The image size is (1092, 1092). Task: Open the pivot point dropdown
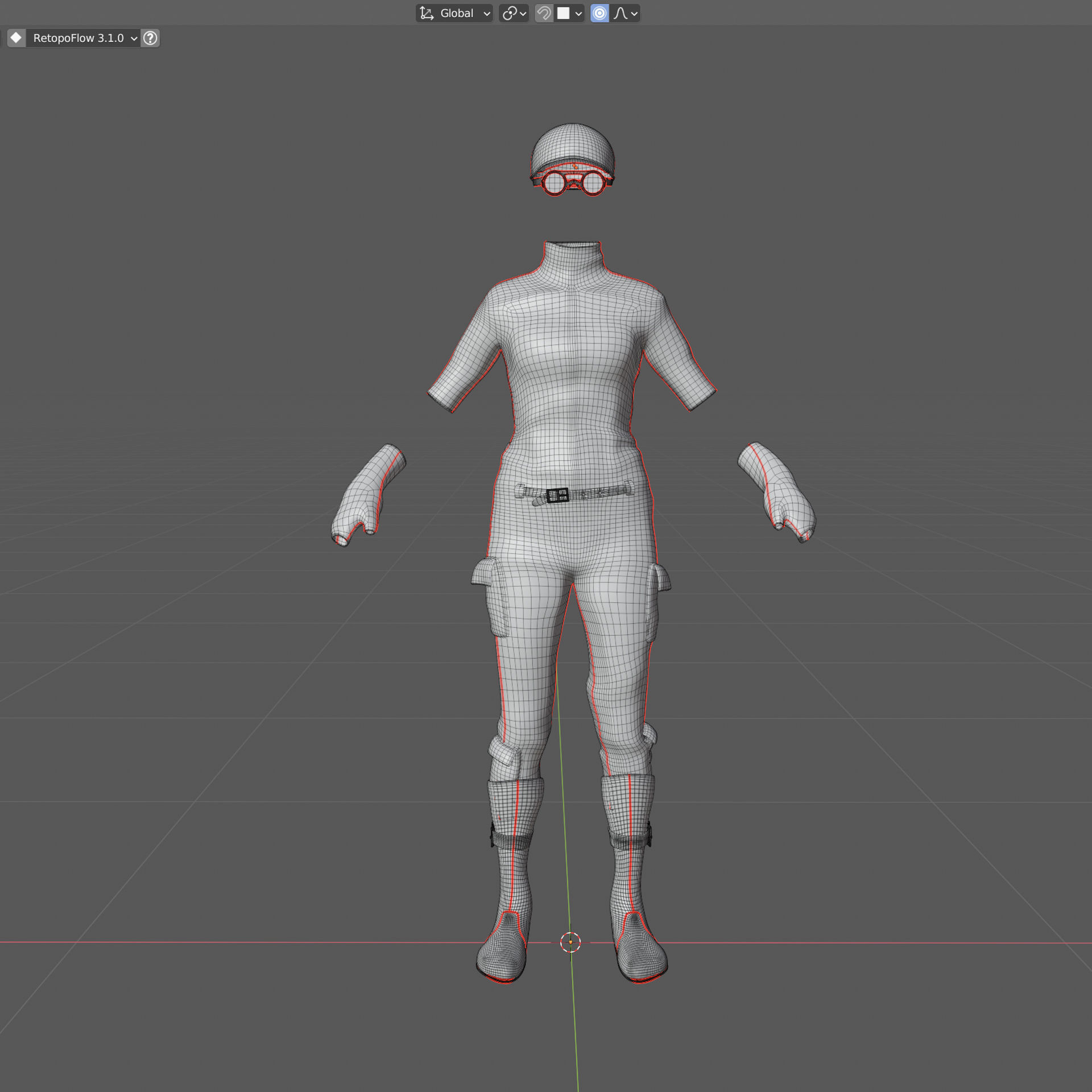coord(514,13)
